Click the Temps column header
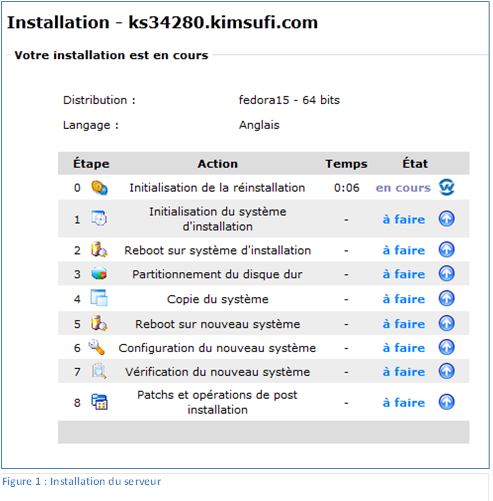 tap(346, 164)
